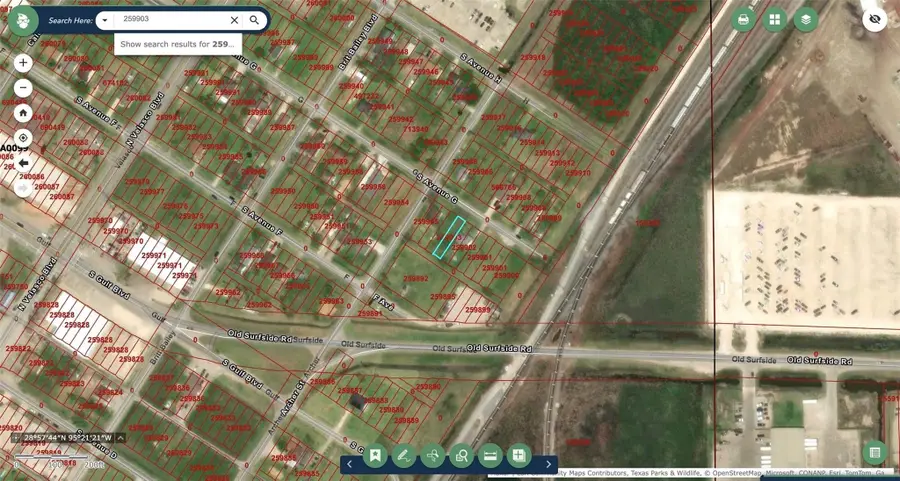Click the 'F Ave' street label
Viewport: 900px width, 481px height.
pyautogui.click(x=383, y=302)
